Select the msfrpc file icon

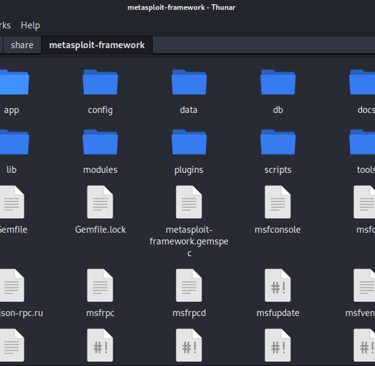click(x=100, y=285)
